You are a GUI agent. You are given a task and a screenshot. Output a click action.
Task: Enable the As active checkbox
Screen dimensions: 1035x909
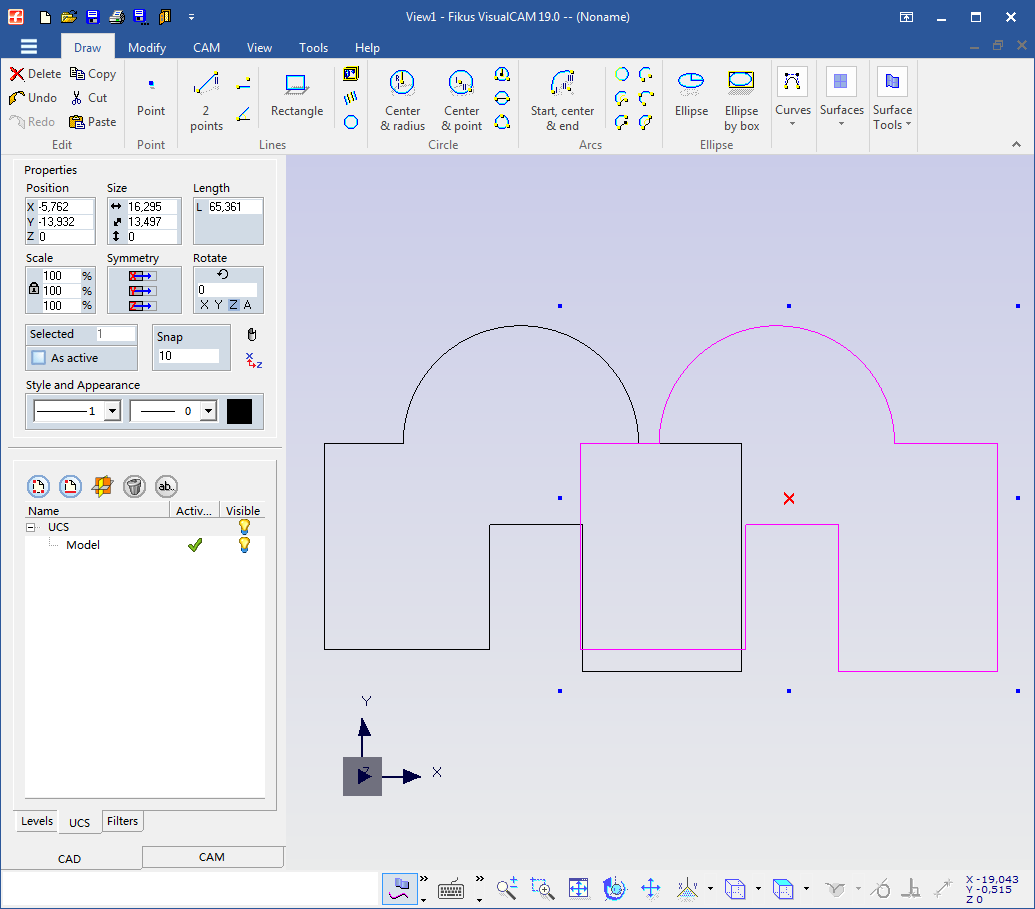click(39, 358)
